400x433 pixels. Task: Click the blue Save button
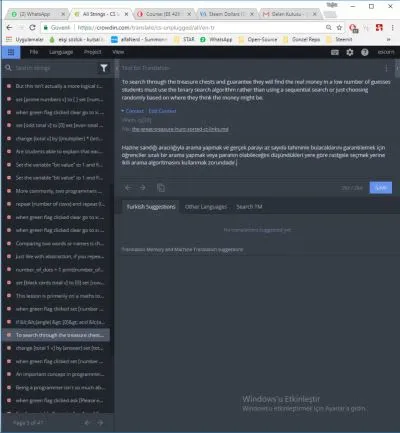point(381,188)
